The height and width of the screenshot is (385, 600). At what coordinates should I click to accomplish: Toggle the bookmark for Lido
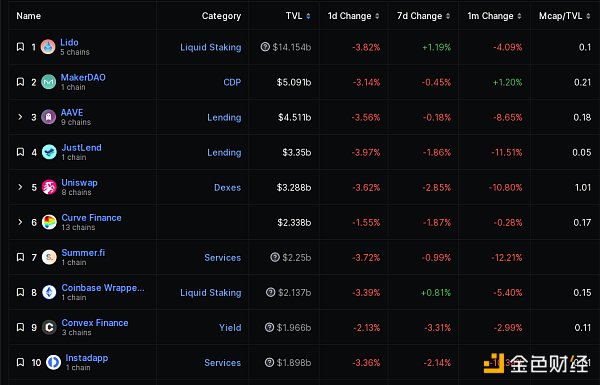[x=20, y=47]
